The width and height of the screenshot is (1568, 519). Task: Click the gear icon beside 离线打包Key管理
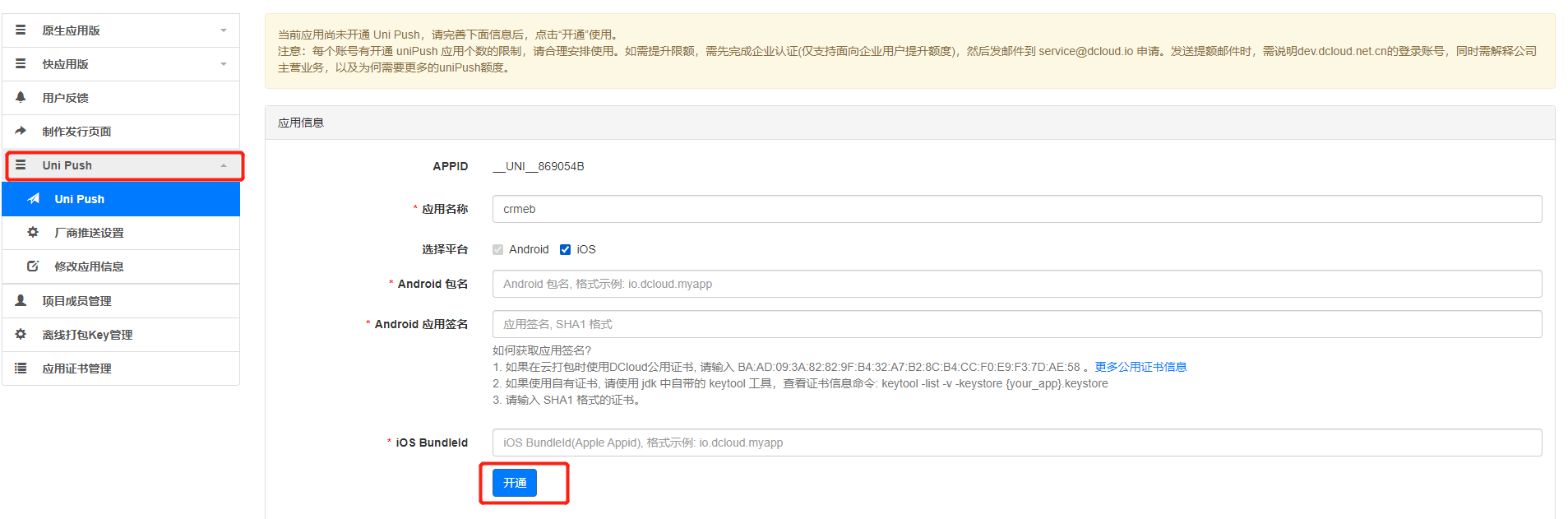(x=21, y=335)
